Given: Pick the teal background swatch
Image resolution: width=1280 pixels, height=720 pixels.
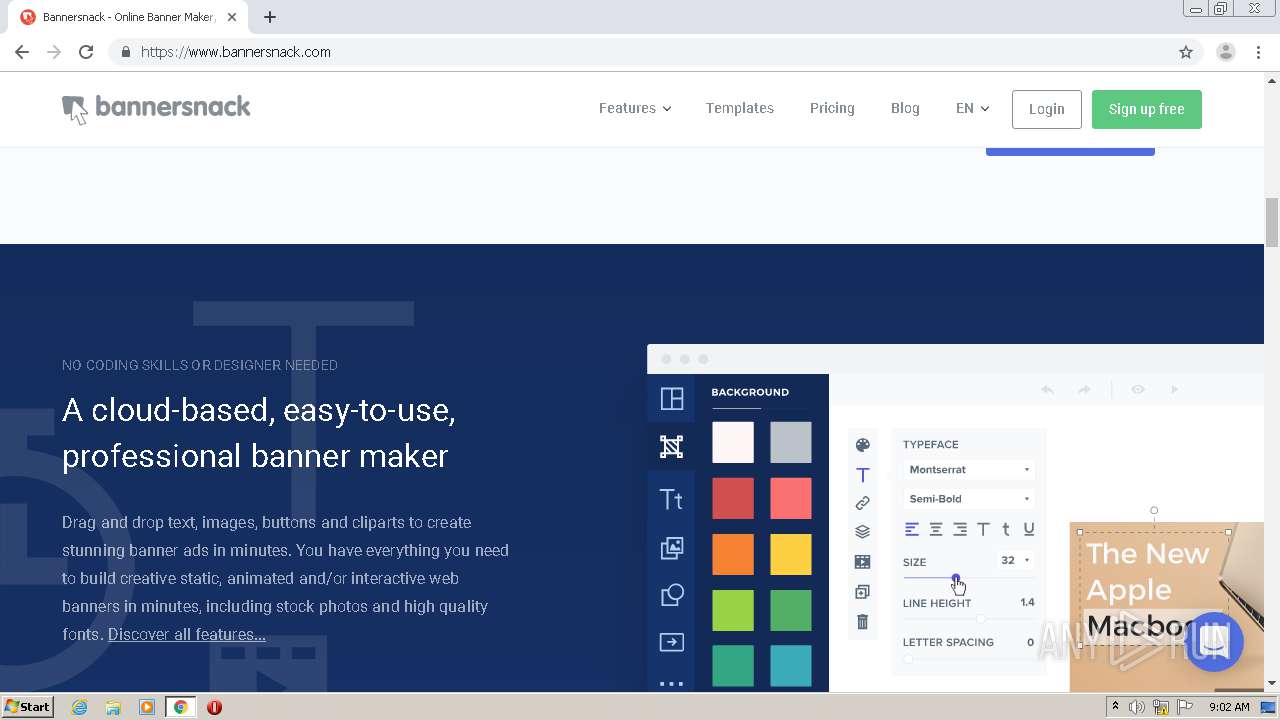Looking at the screenshot, I should [x=733, y=666].
